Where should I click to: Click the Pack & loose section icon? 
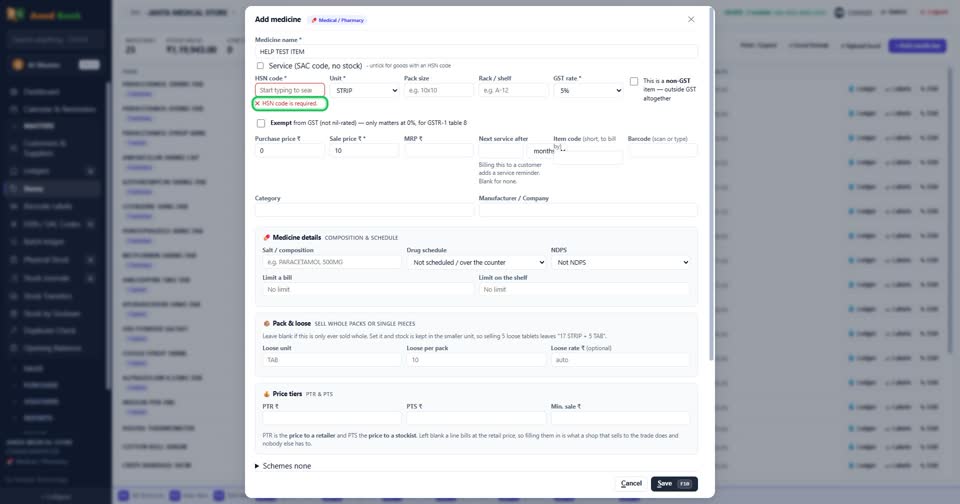tap(266, 323)
